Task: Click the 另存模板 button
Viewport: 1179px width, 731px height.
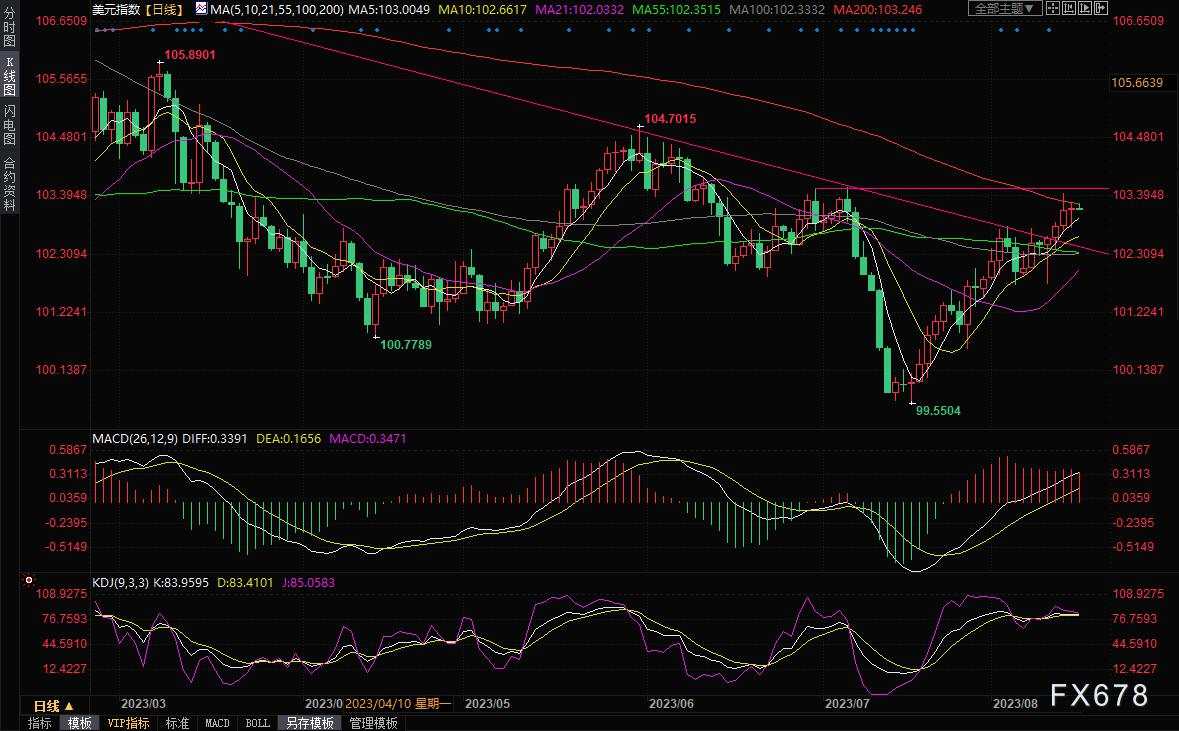Action: click(x=309, y=723)
